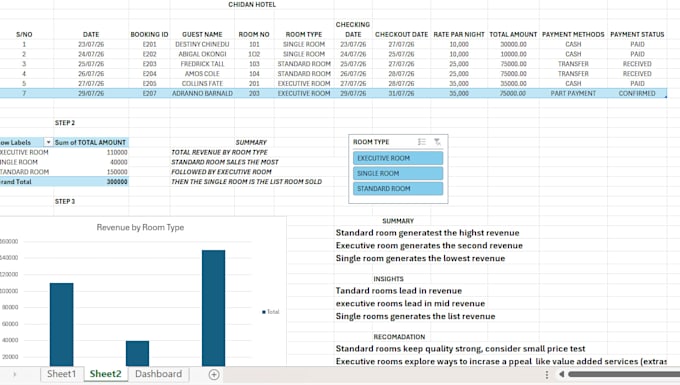Screen dimensions: 680x385
Task: Select 'Single room generates the lowest revenue' text
Action: coord(420,258)
